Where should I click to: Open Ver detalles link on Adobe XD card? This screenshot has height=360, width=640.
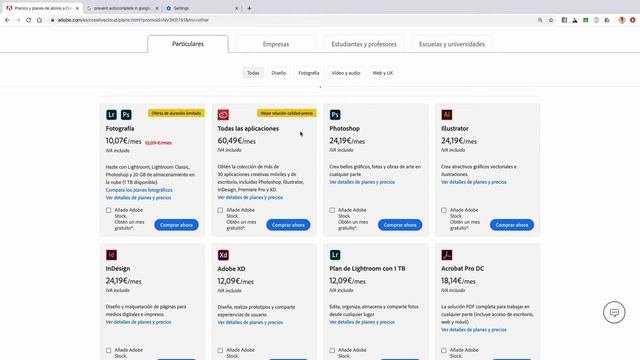point(250,322)
